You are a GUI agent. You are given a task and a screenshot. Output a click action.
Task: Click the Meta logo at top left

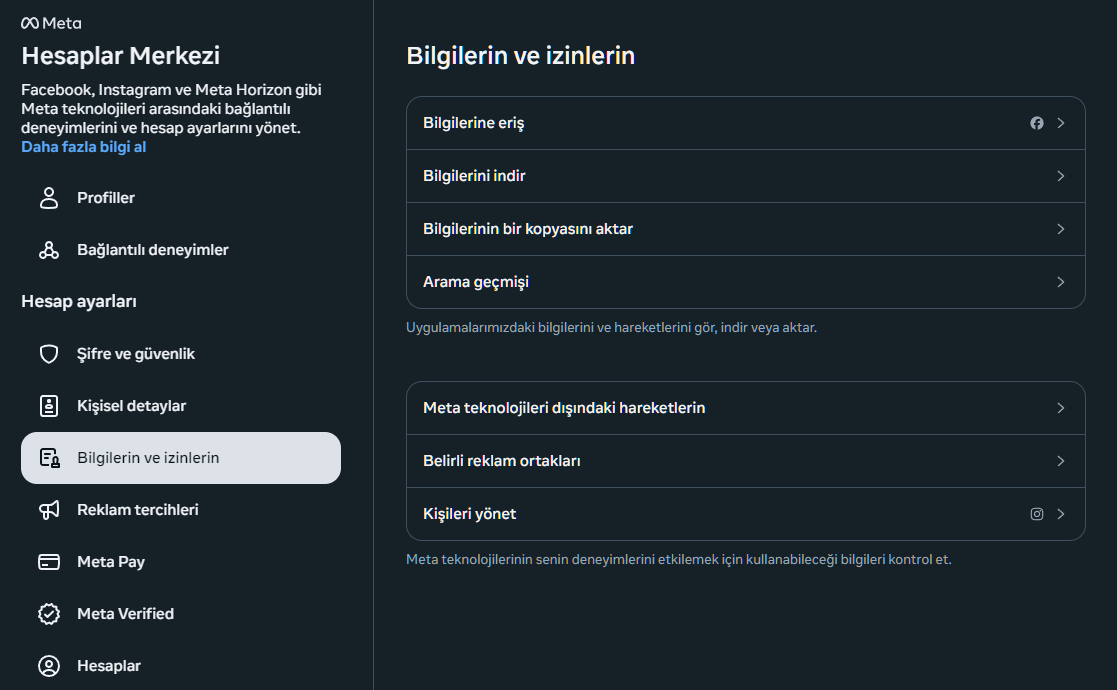pyautogui.click(x=52, y=22)
